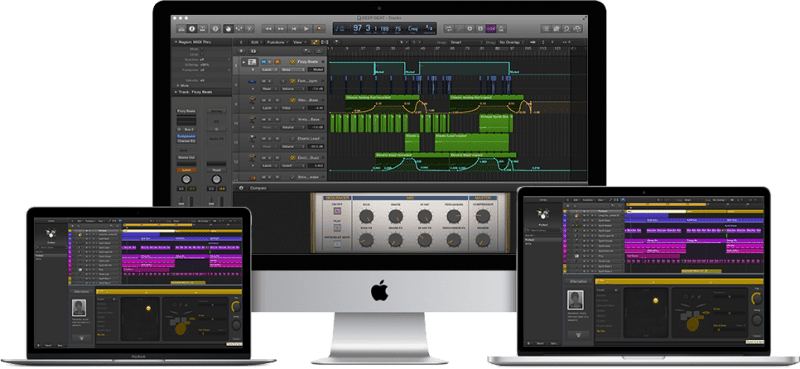The height and width of the screenshot is (369, 800).
Task: Click the Alternative tab on the left MacBook
Action: 82,291
